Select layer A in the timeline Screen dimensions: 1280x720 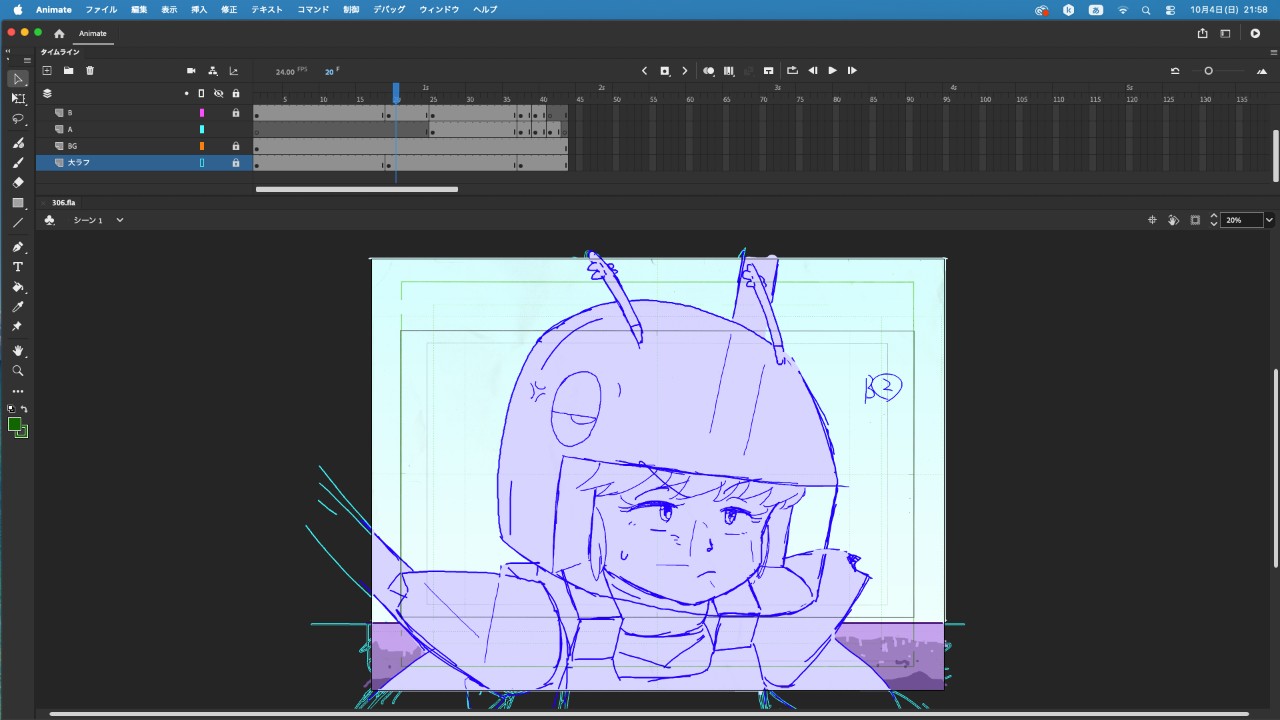(144, 129)
